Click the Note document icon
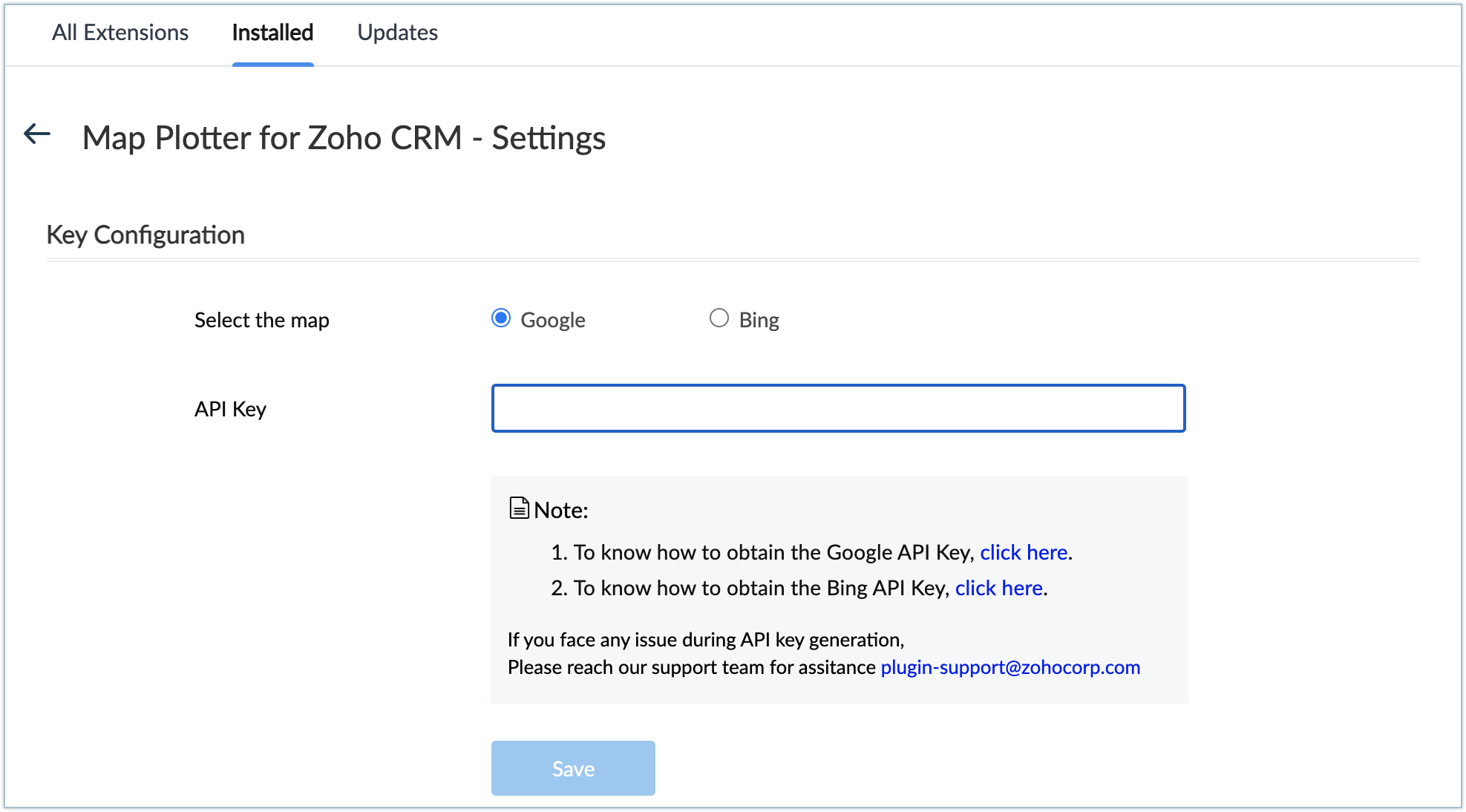1466x812 pixels. point(519,508)
